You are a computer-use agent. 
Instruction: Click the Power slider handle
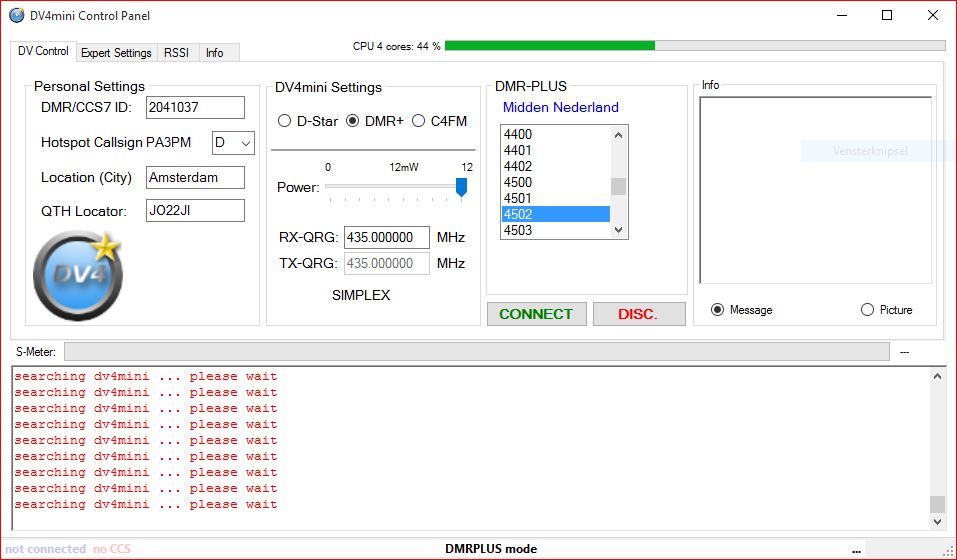click(462, 187)
